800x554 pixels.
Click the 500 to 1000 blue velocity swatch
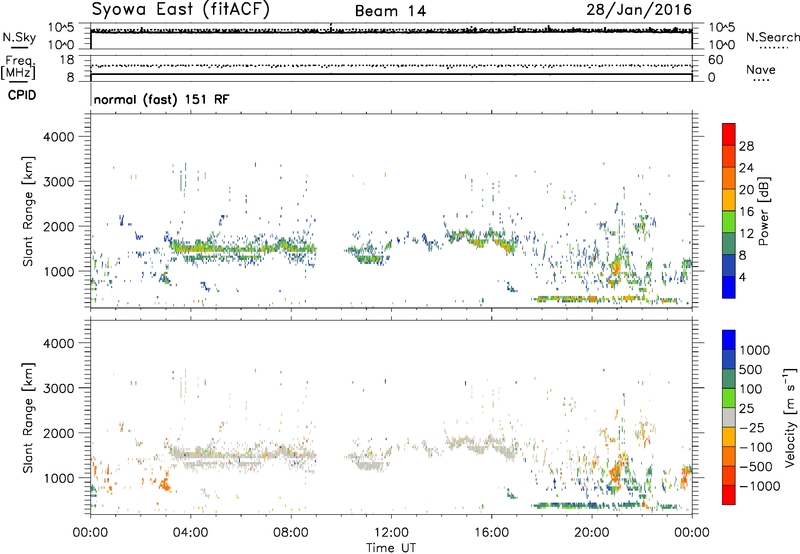click(x=728, y=359)
